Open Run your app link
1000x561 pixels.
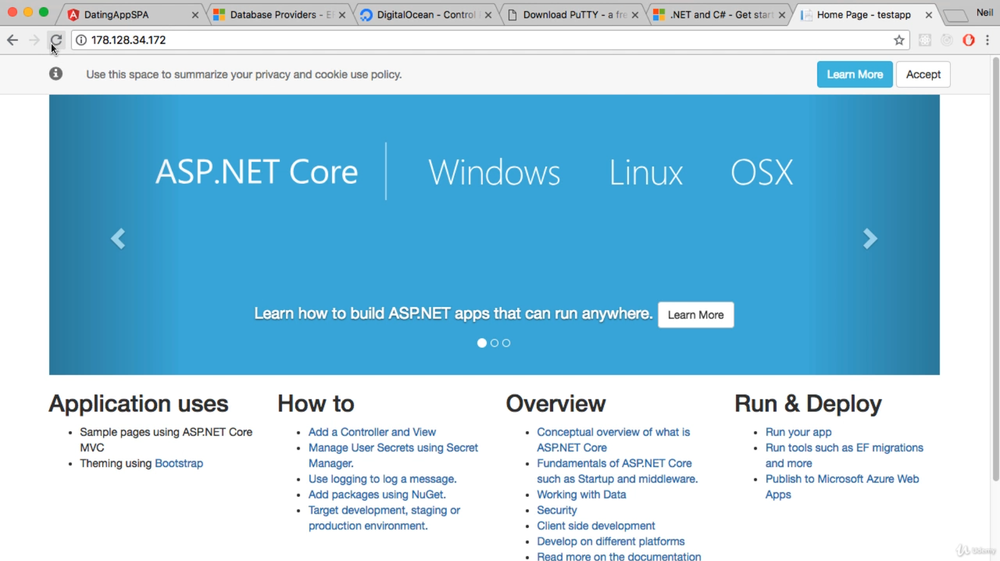coord(798,432)
